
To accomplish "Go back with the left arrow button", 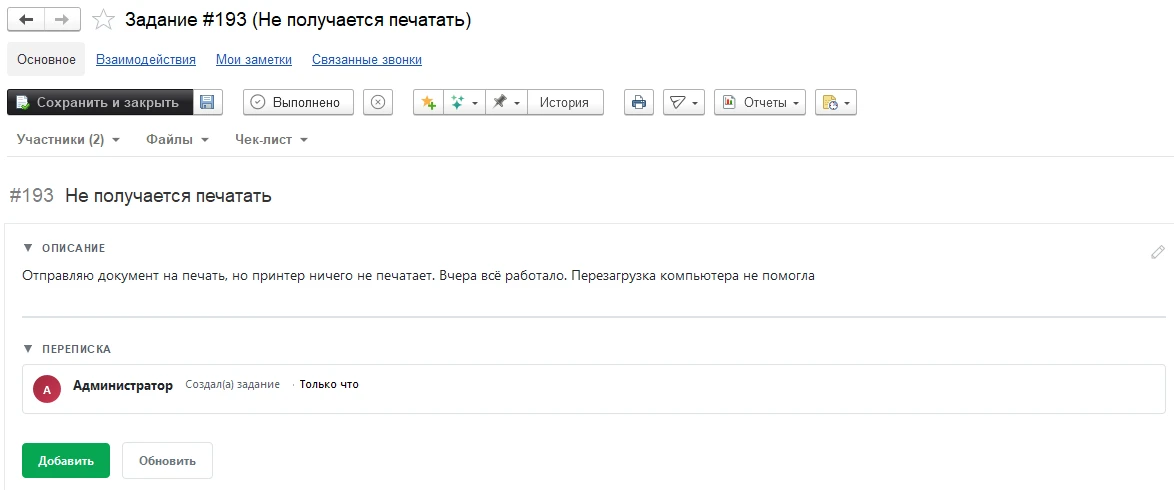I will [x=26, y=20].
